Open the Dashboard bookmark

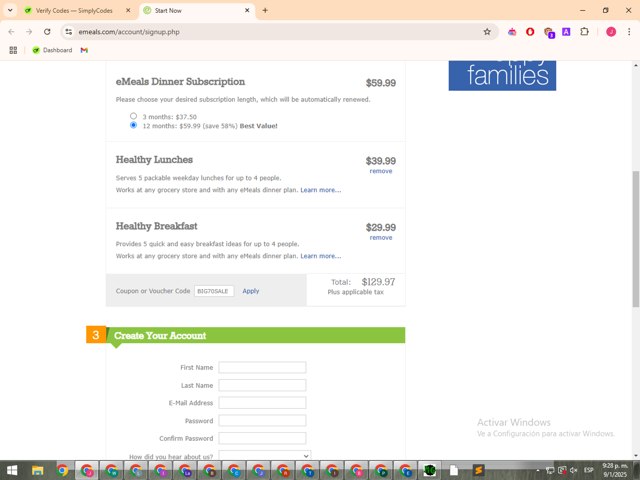[52, 50]
